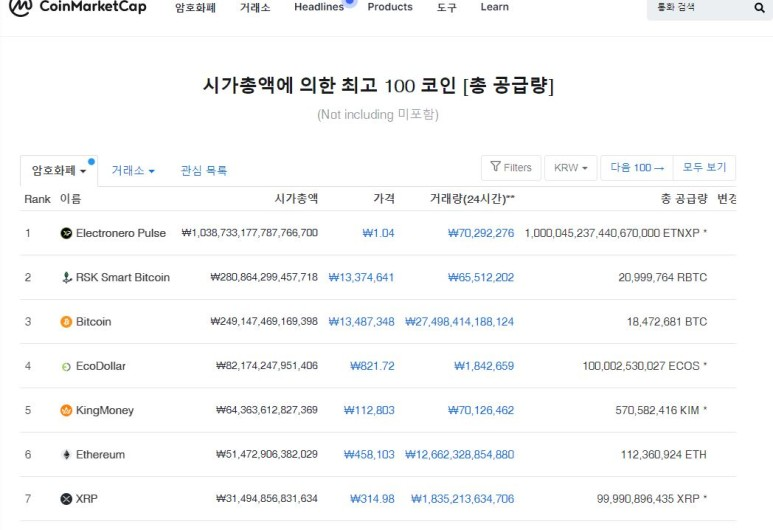The image size is (773, 530).
Task: Click XRP volume ₩1,835,213,634,706
Action: [462, 499]
